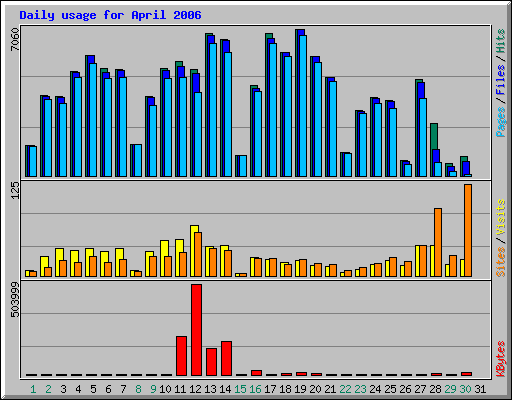Select day 31 on the date axis
Screen dimensions: 512x400
[x=480, y=389]
